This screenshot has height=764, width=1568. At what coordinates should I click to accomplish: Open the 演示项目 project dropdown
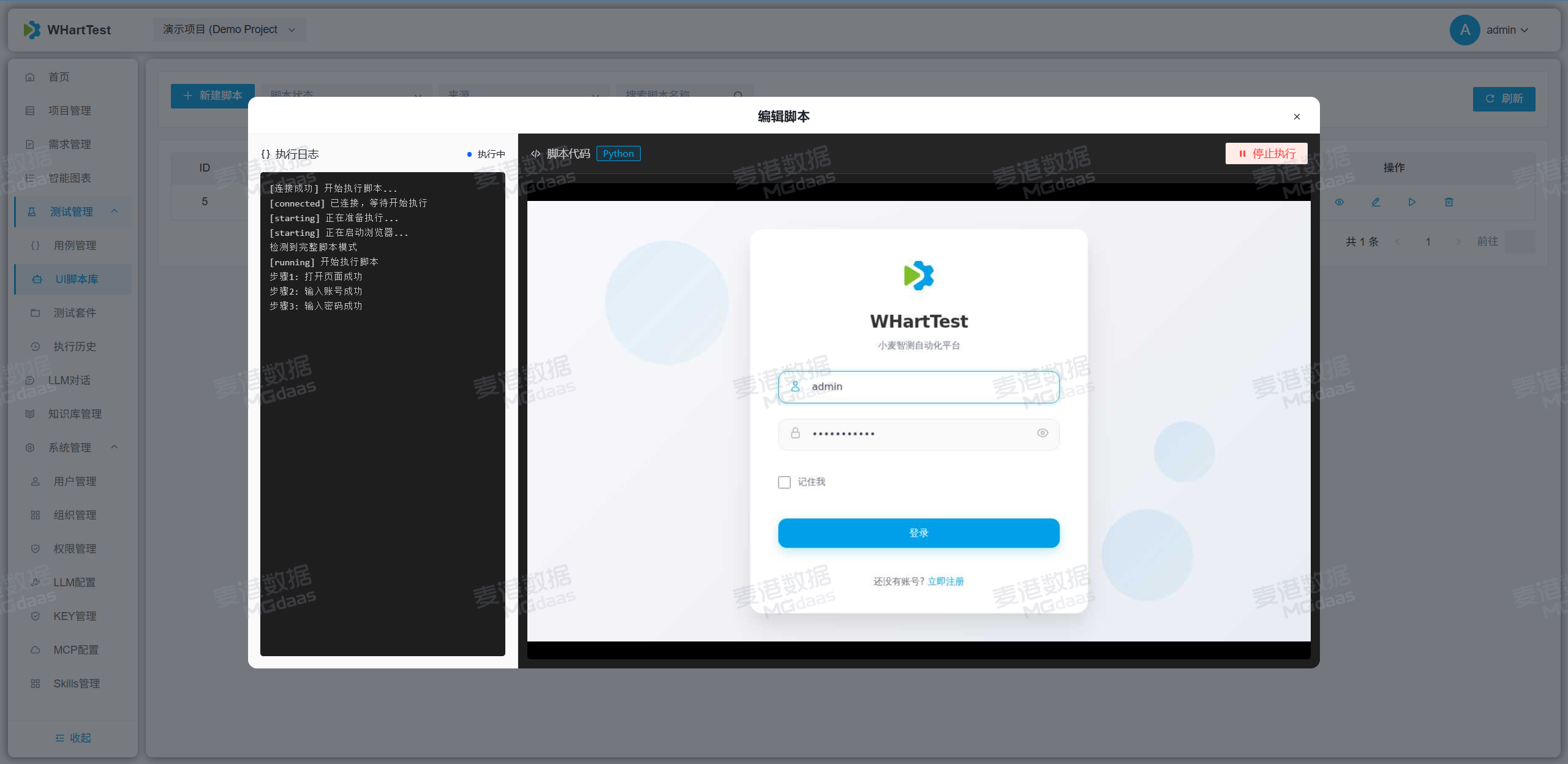pos(229,29)
